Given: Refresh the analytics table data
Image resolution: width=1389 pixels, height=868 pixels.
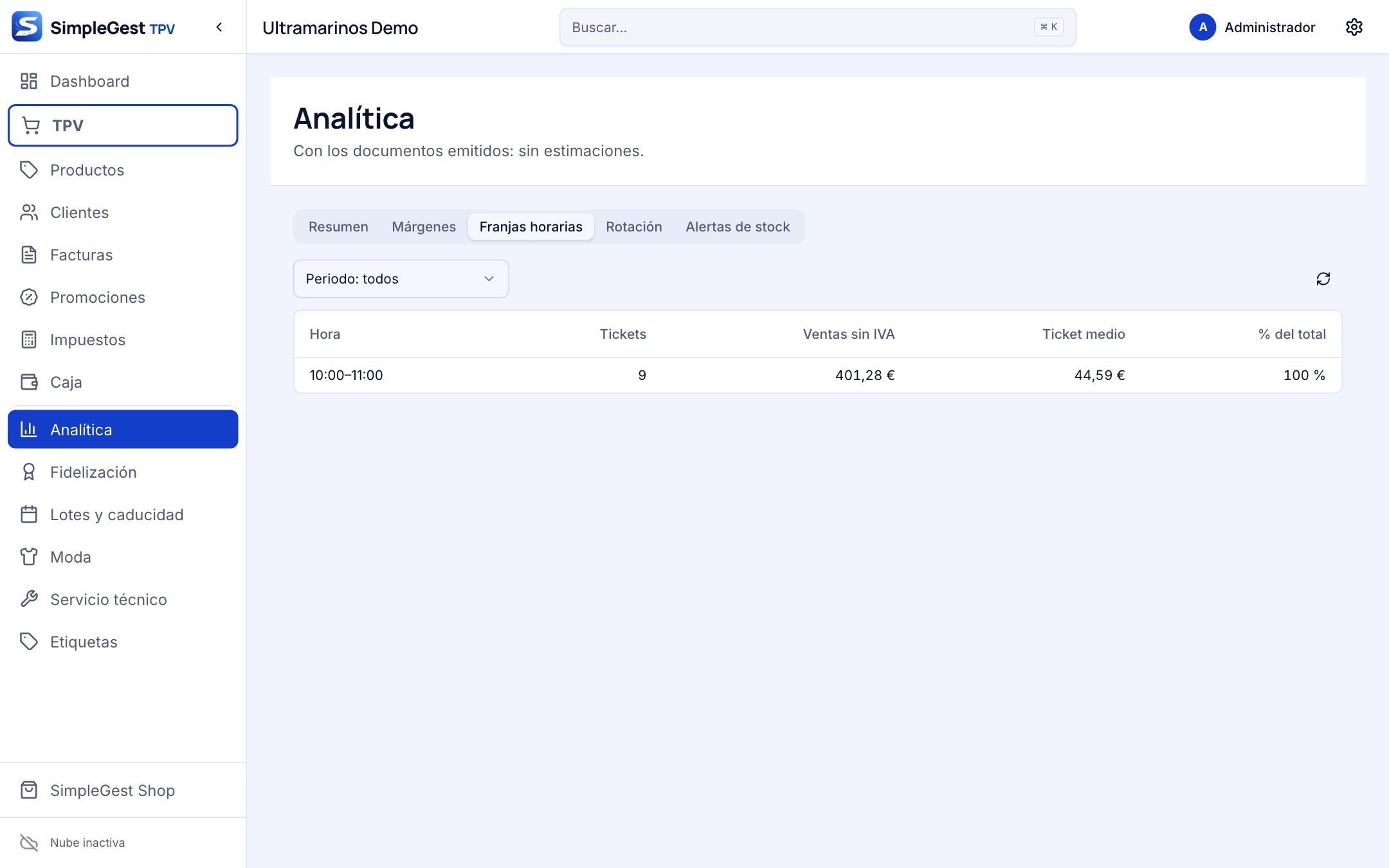Looking at the screenshot, I should click(1323, 278).
